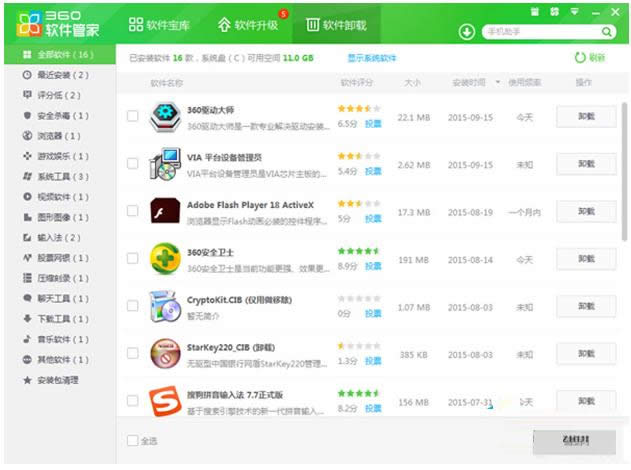Uninstall 360安全卫士 with 卸载 button
The height and width of the screenshot is (470, 631).
point(586,258)
